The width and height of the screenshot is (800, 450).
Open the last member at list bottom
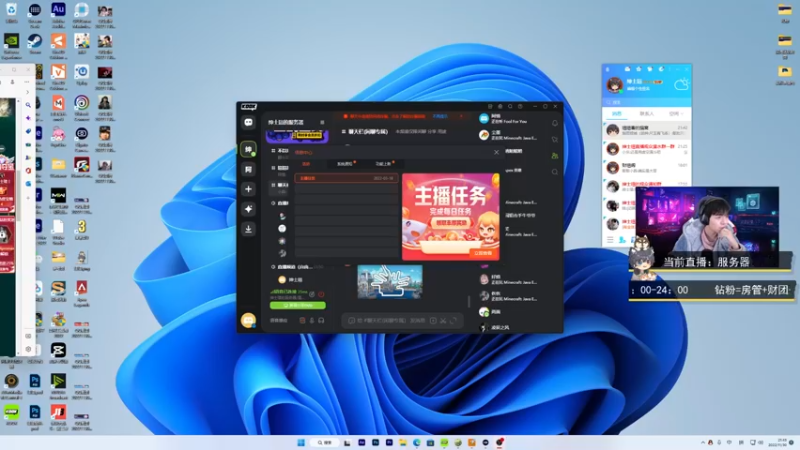[495, 328]
